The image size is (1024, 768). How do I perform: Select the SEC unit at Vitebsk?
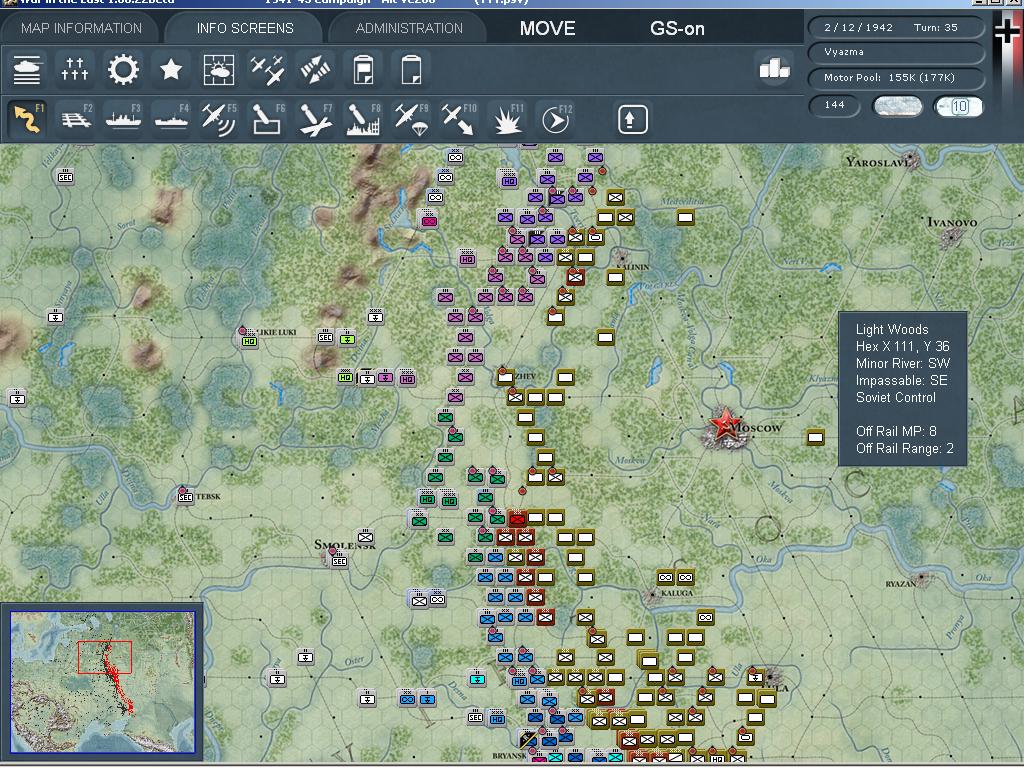[185, 497]
